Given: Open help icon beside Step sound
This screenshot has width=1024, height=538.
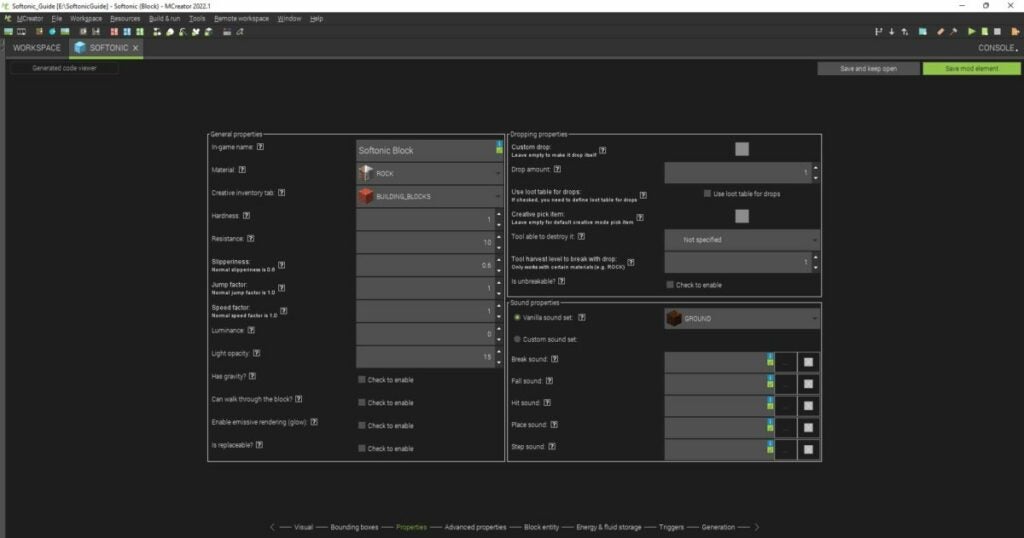Looking at the screenshot, I should (x=552, y=447).
